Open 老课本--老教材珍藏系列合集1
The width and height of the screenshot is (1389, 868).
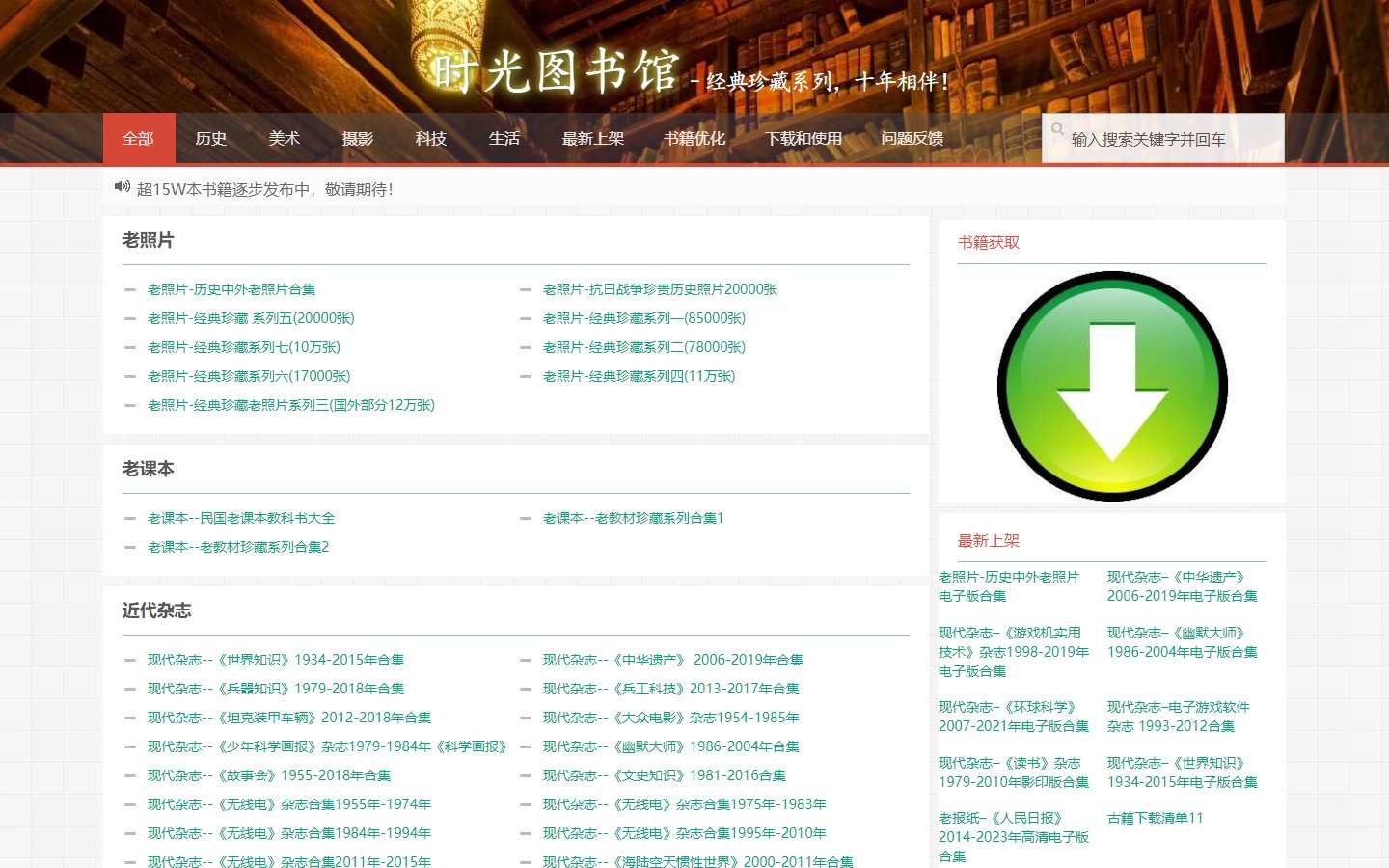(x=633, y=518)
